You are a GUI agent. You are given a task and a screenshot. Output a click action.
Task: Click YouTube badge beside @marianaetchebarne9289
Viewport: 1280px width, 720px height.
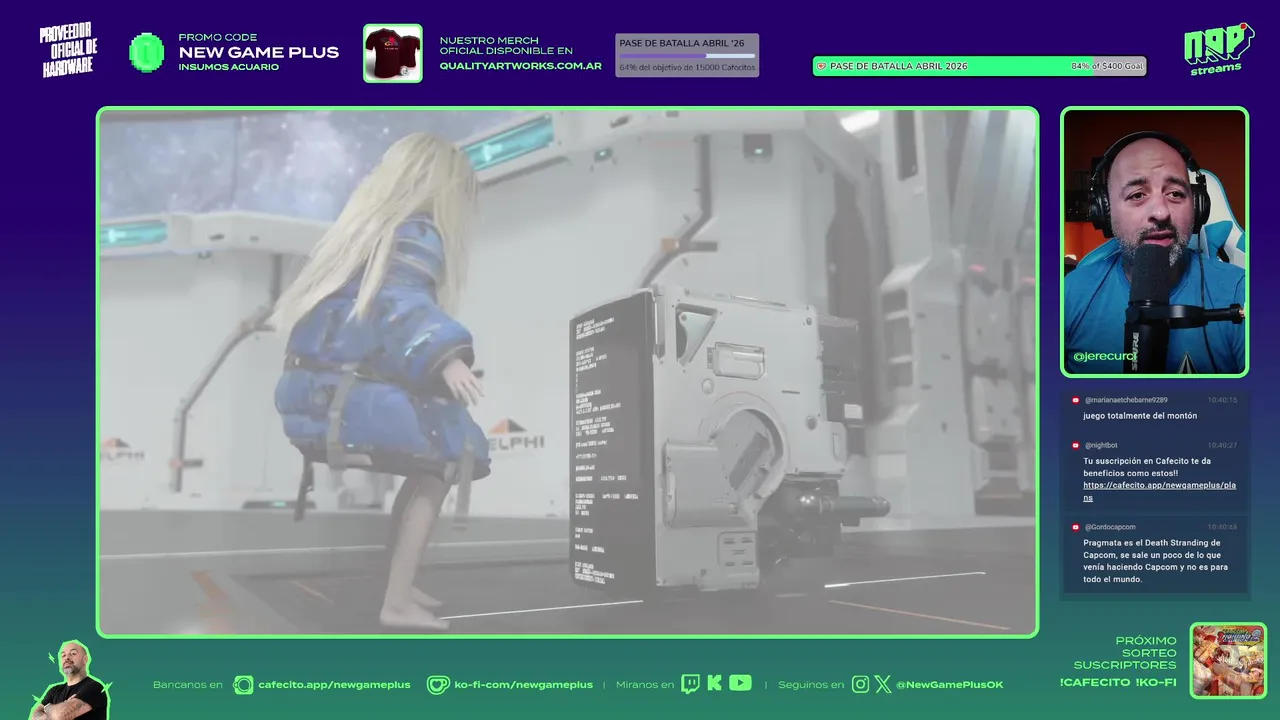pos(1075,400)
